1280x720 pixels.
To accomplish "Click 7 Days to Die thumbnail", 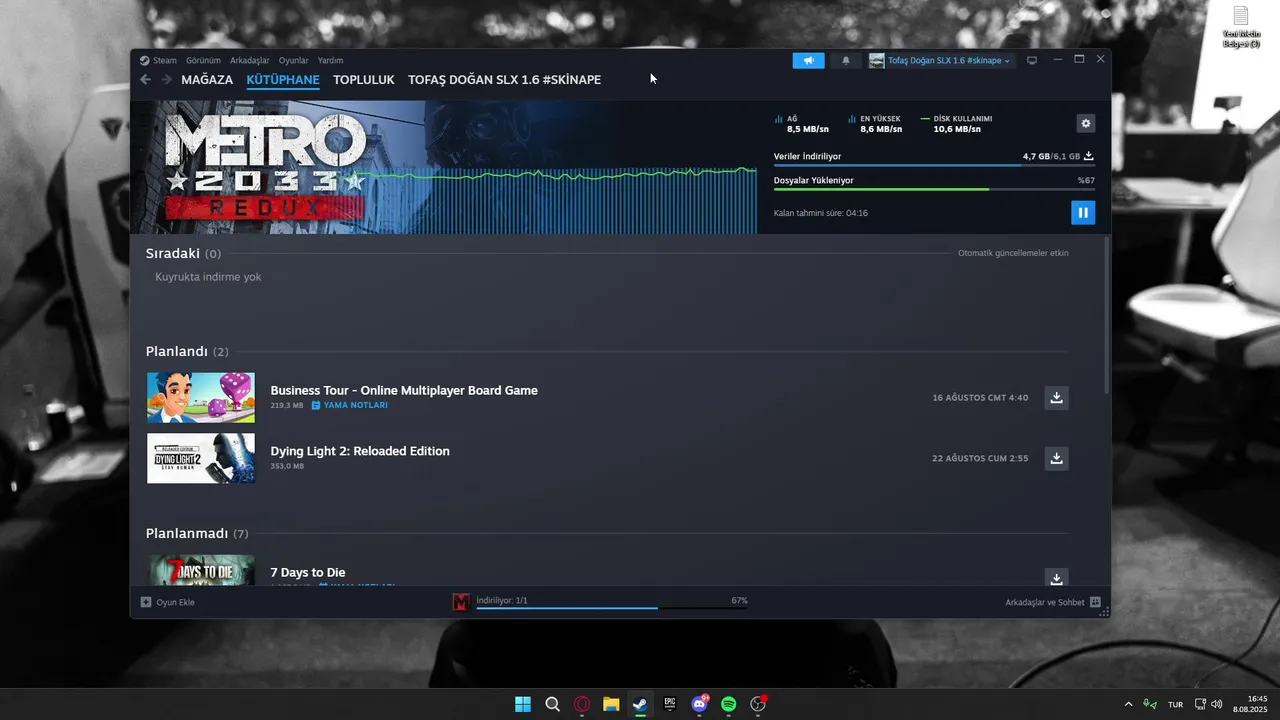I will pyautogui.click(x=201, y=570).
